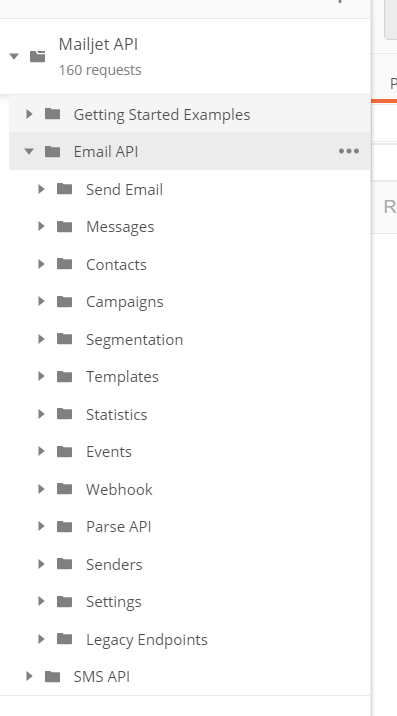Click the Mailjet API collection folder icon
This screenshot has width=397, height=716.
click(x=37, y=56)
